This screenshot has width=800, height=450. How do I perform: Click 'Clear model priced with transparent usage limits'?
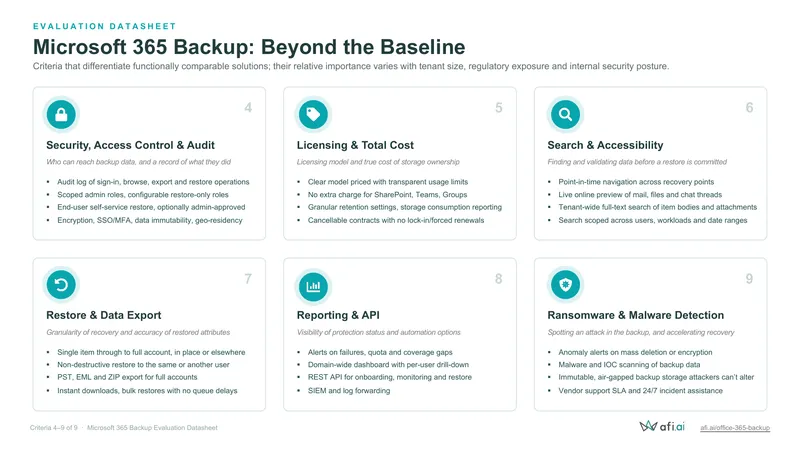click(388, 182)
